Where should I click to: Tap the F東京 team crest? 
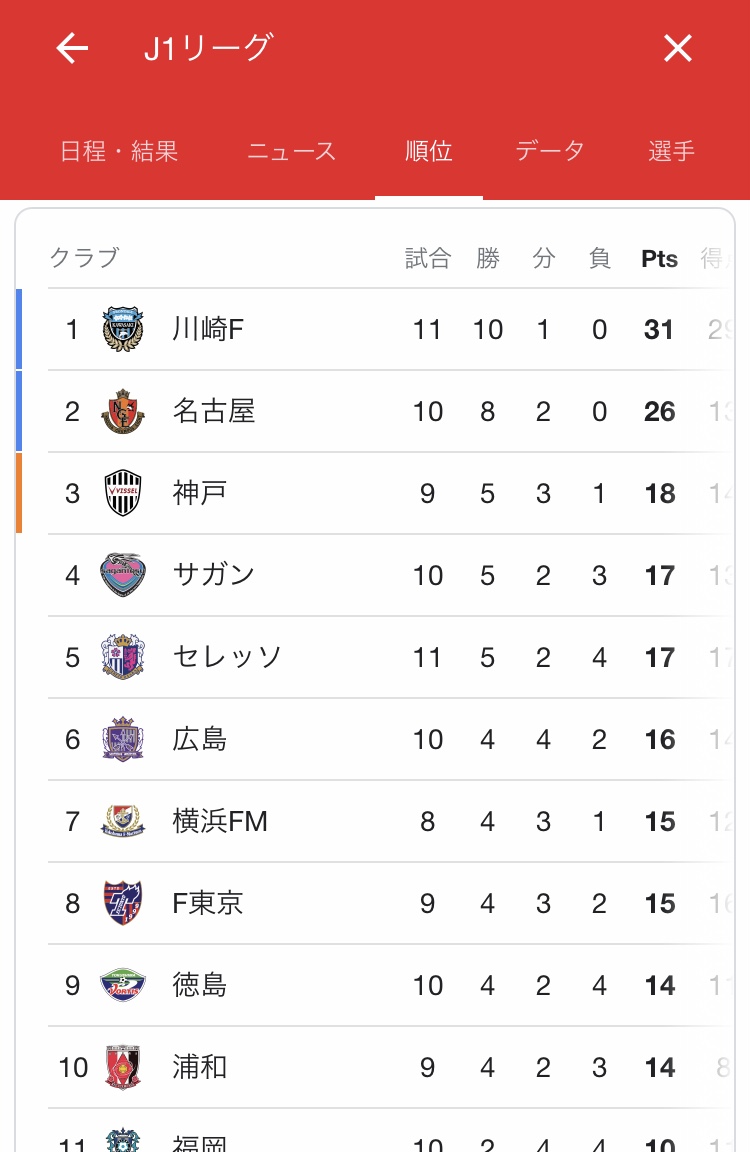point(123,904)
